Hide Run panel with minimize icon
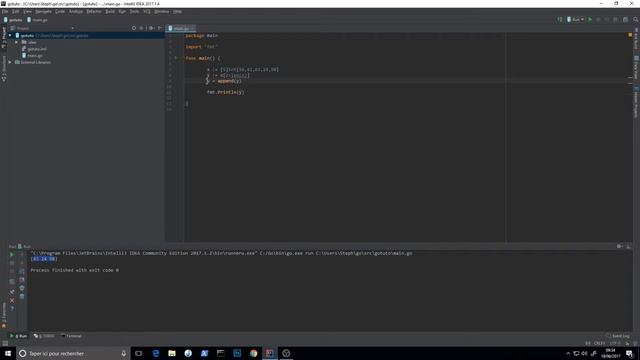 (x=629, y=246)
